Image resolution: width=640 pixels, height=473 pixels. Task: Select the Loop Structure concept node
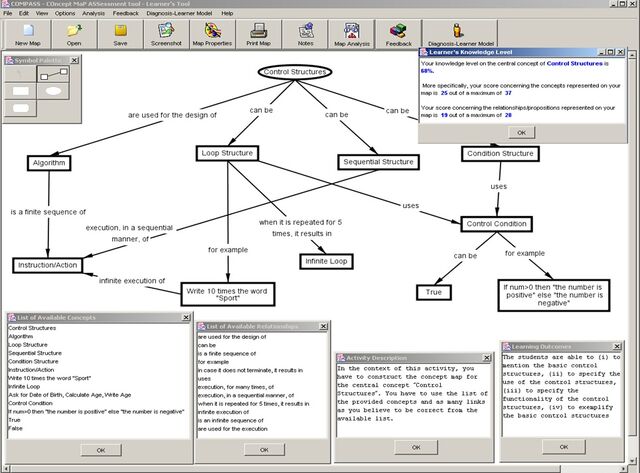point(227,153)
